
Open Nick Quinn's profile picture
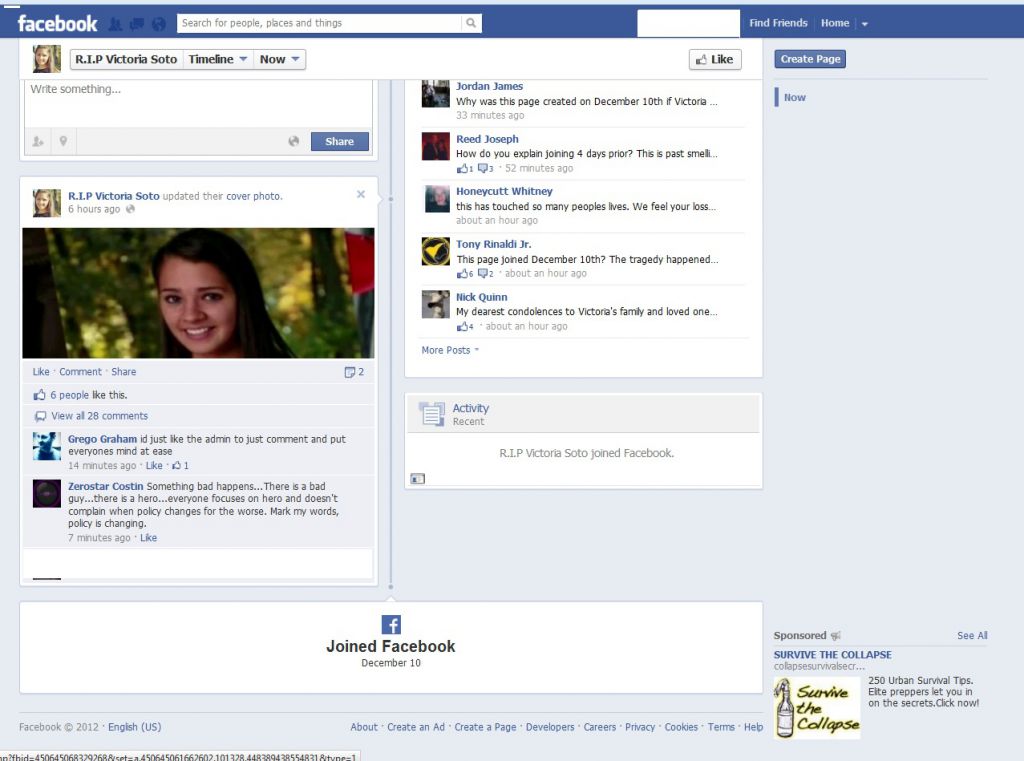436,304
